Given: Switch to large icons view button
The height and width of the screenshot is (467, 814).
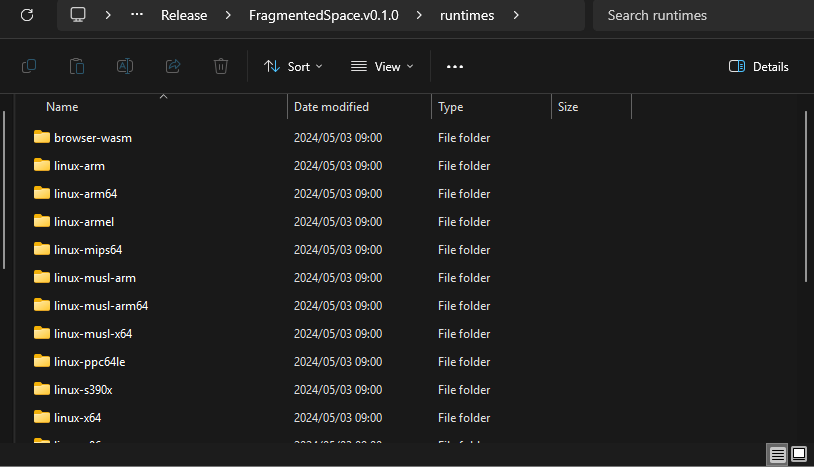Looking at the screenshot, I should tap(798, 454).
